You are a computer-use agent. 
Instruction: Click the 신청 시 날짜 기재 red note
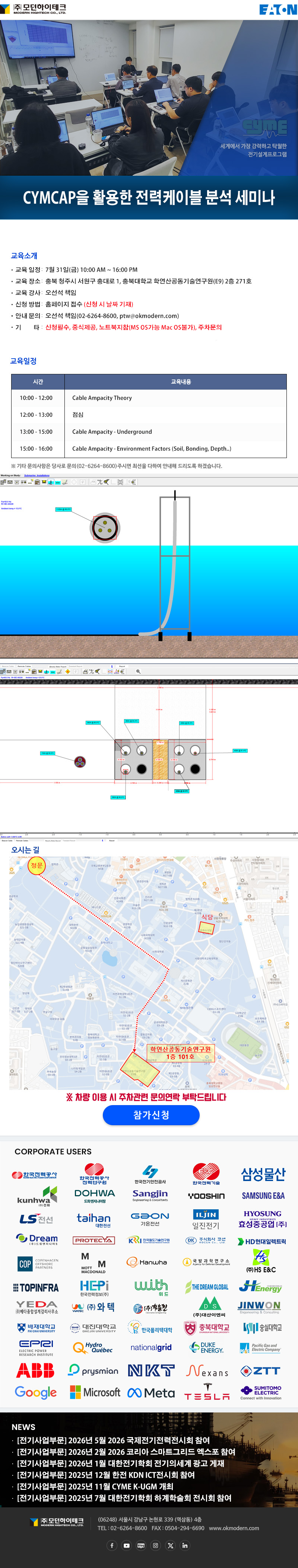click(108, 304)
